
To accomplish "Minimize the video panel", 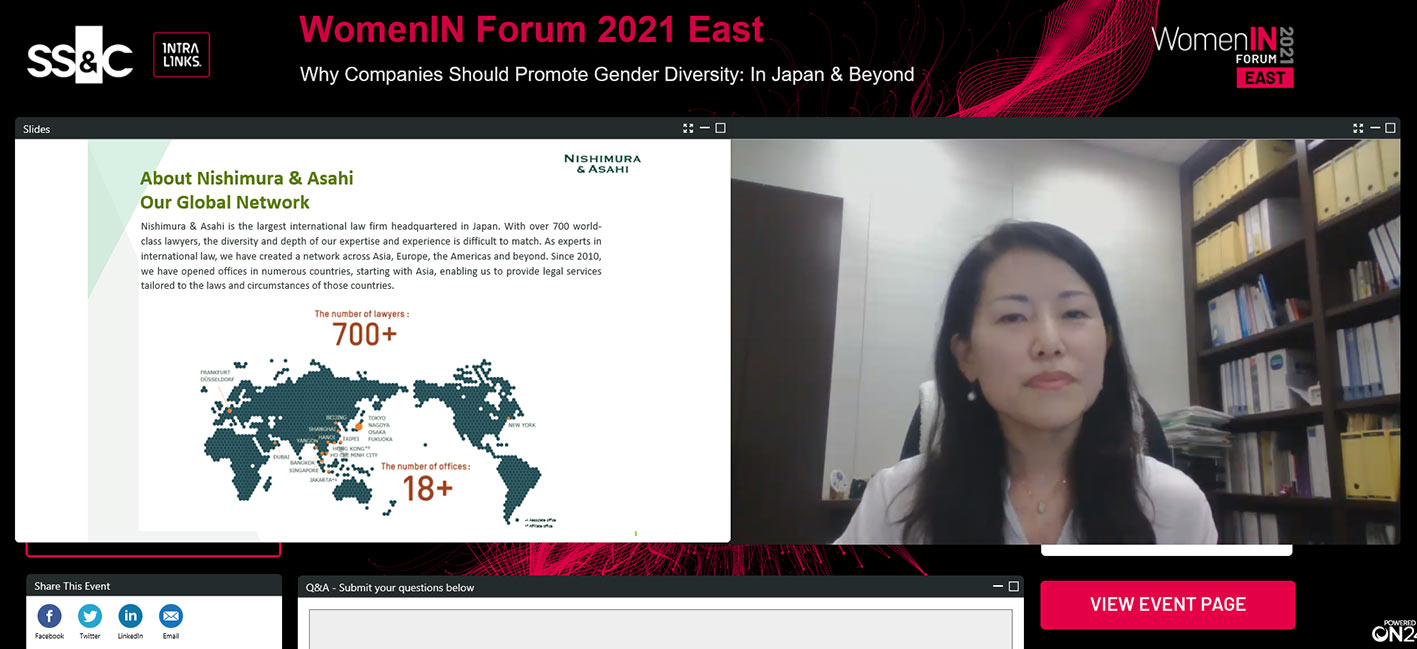I will (x=1374, y=128).
